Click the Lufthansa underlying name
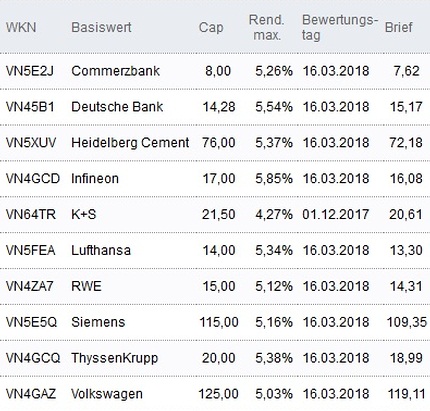 (x=101, y=250)
